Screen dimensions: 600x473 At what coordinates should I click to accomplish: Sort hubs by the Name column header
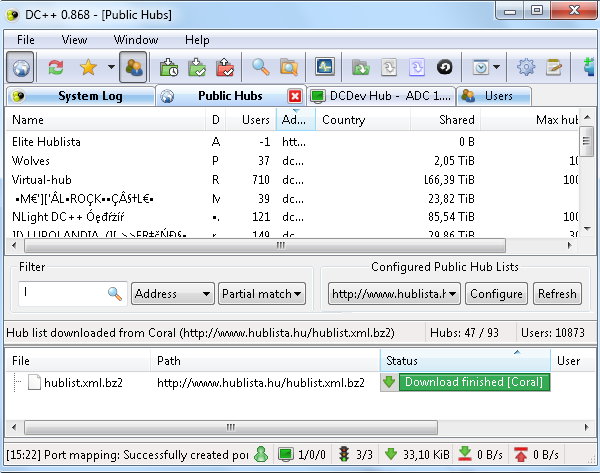point(106,120)
